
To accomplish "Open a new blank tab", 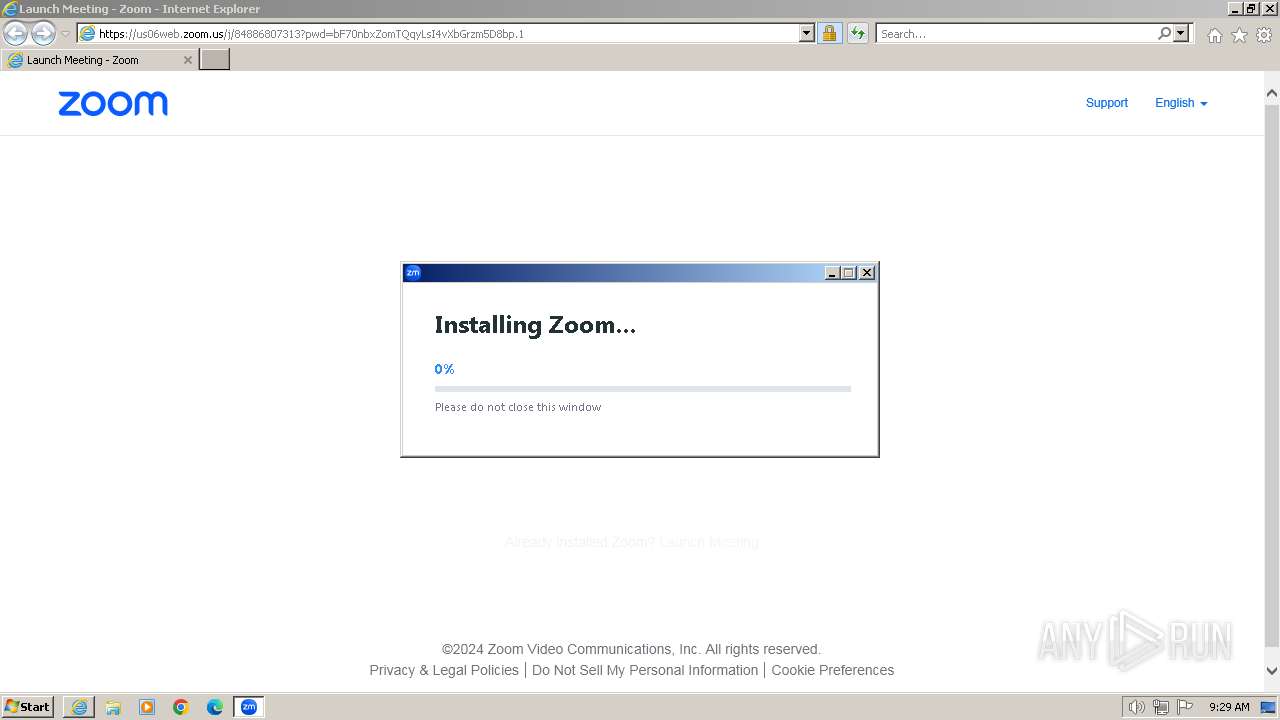I will click(215, 59).
